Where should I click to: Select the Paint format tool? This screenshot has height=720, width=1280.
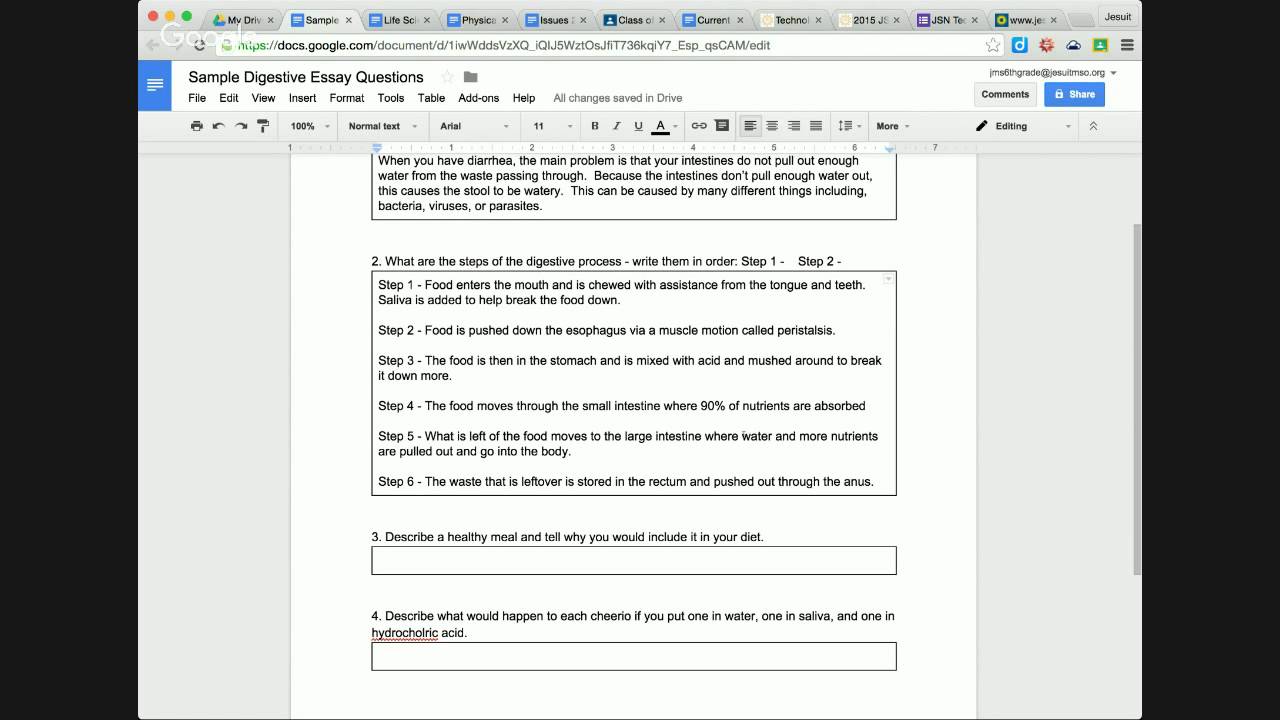(263, 126)
